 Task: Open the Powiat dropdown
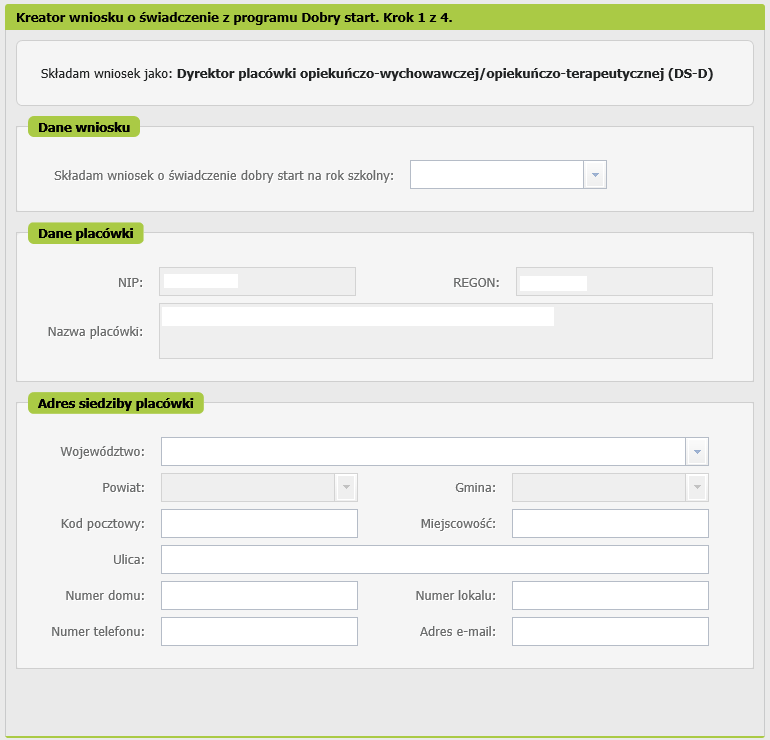(x=346, y=487)
